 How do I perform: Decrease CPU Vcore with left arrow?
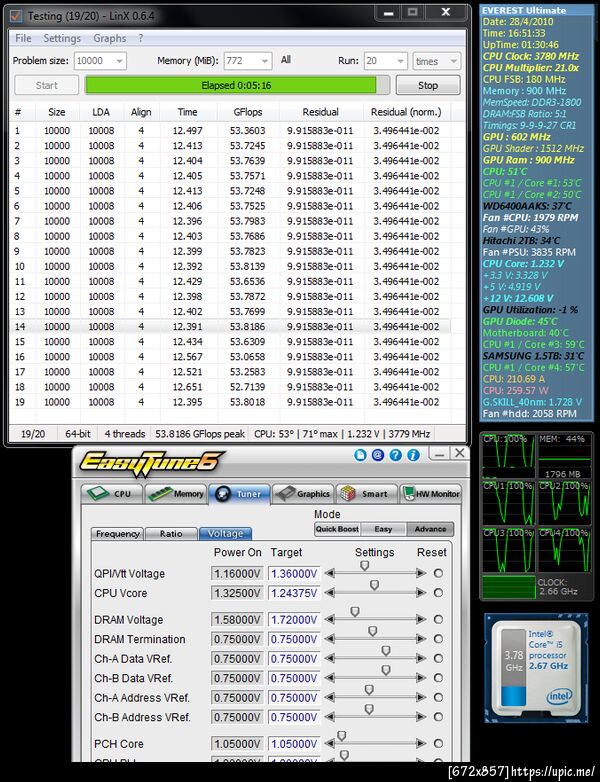[x=329, y=593]
